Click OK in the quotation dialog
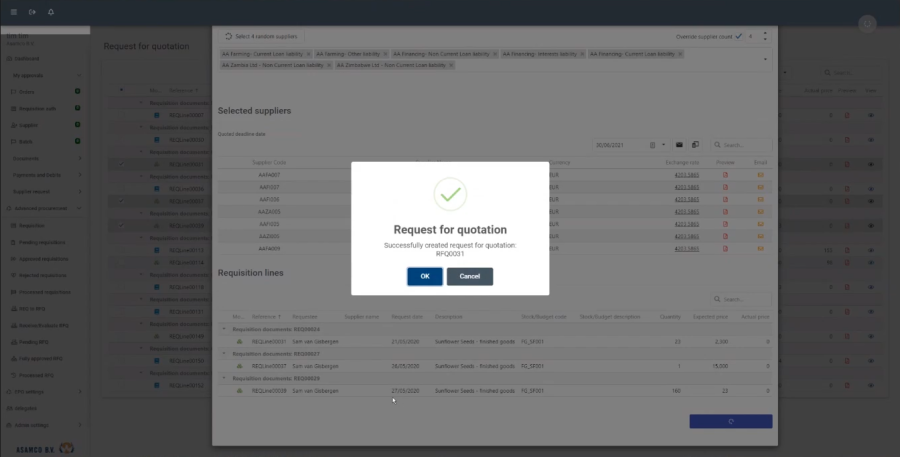Screen dimensions: 900x457 (424, 276)
